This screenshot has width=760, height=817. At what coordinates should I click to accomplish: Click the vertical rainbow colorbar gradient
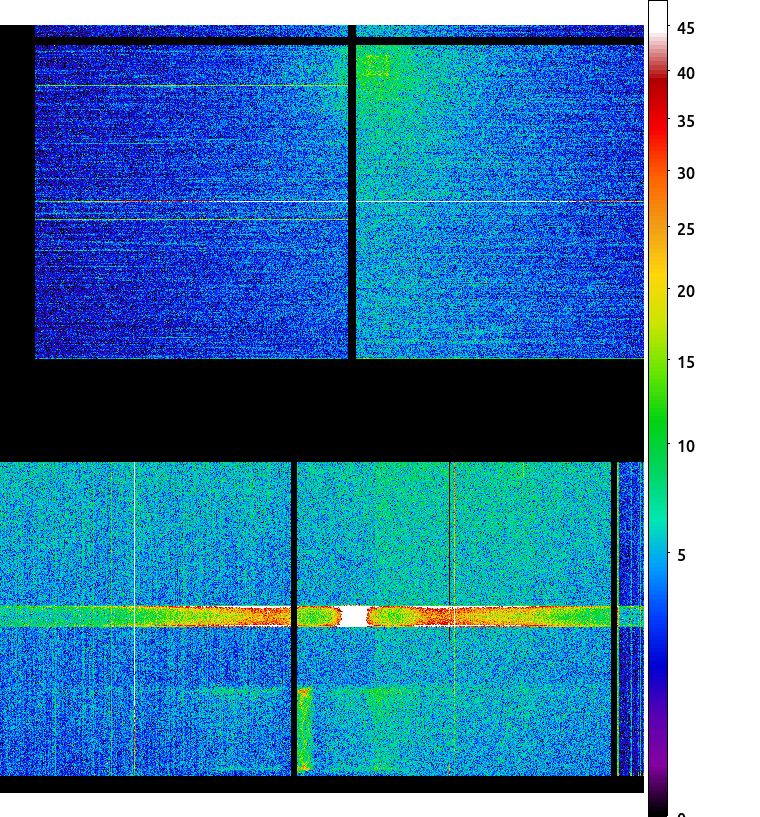coord(658,408)
